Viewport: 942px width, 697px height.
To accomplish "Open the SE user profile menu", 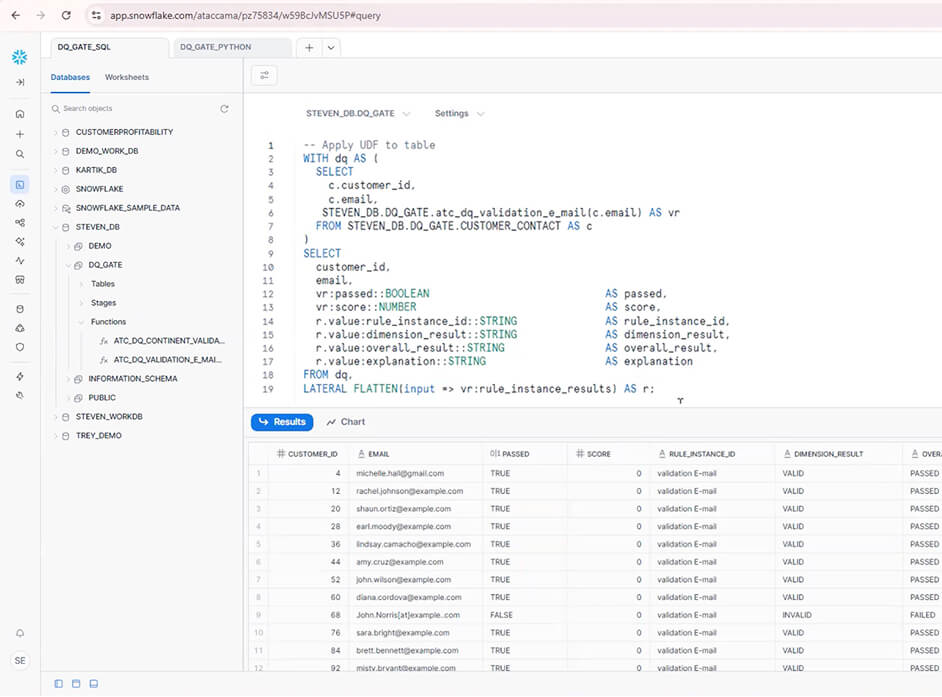I will pyautogui.click(x=20, y=661).
